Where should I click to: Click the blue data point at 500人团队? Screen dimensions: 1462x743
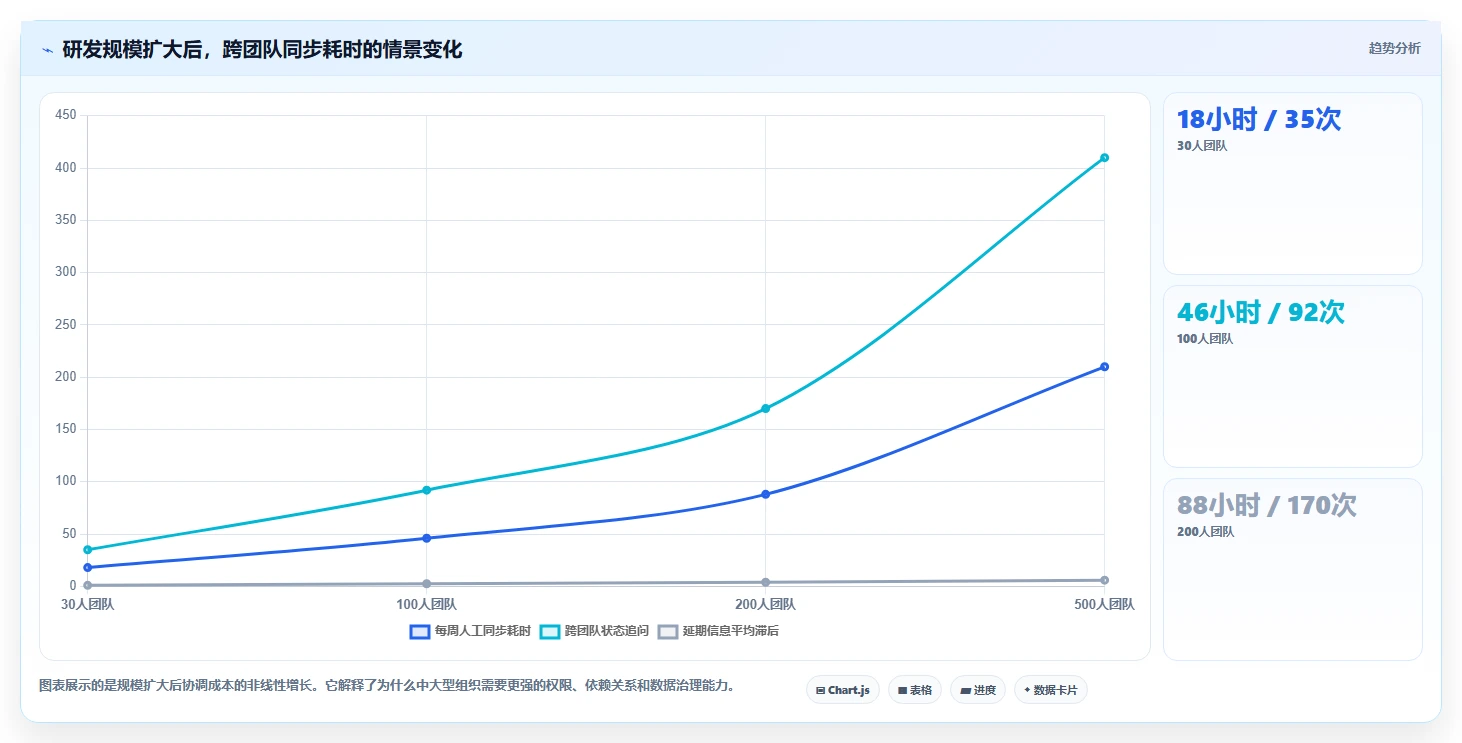coord(1104,366)
